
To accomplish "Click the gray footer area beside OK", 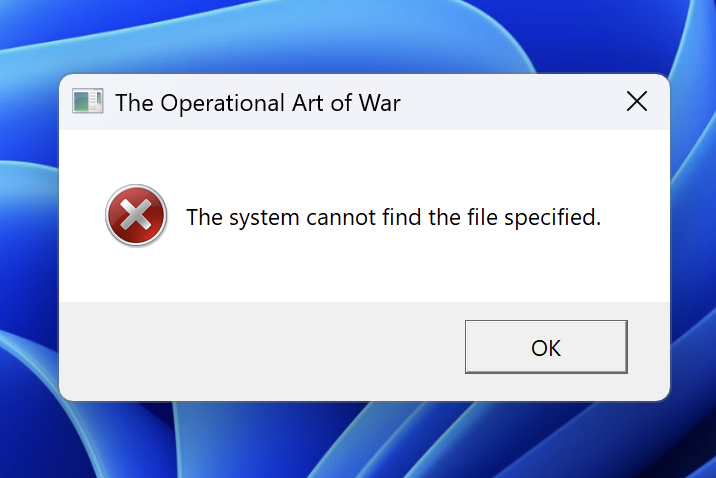I will [260, 351].
